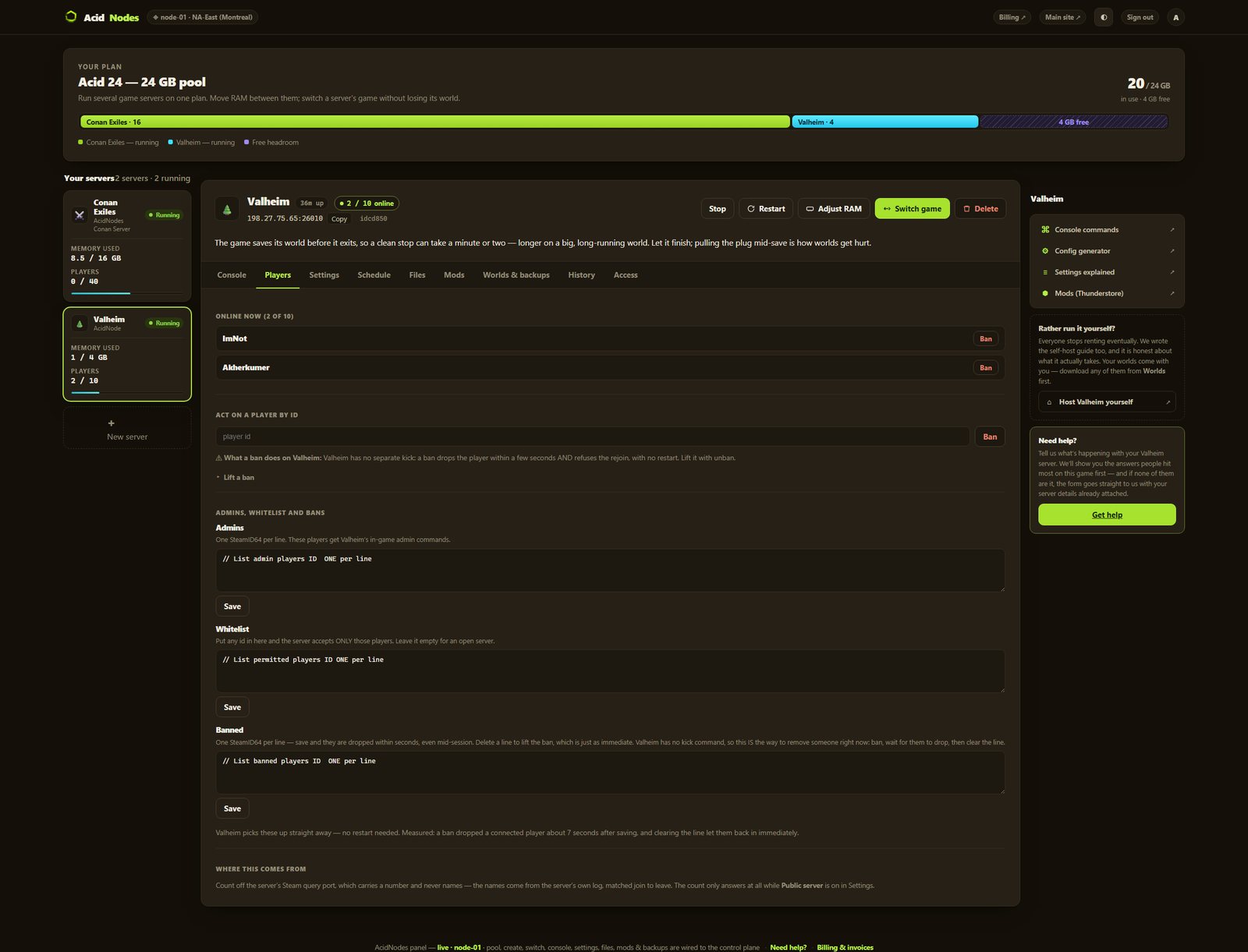Image resolution: width=1248 pixels, height=952 pixels.
Task: View the History tab
Action: (x=581, y=275)
